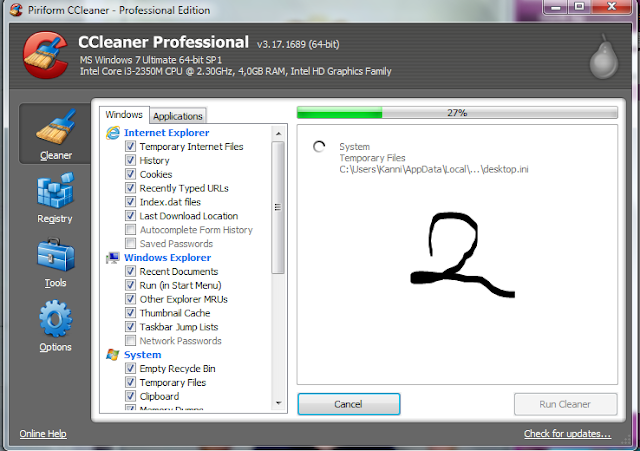Uncheck Index.dat files checkbox
The height and width of the screenshot is (451, 640).
(x=130, y=202)
